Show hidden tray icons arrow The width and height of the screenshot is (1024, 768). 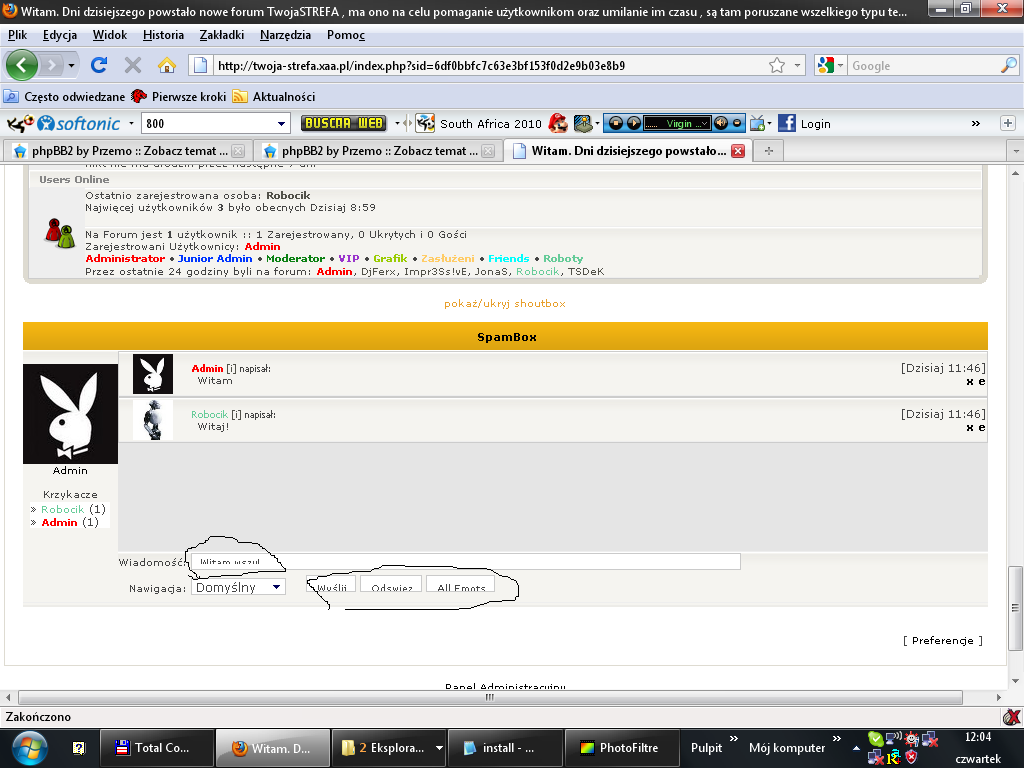856,748
